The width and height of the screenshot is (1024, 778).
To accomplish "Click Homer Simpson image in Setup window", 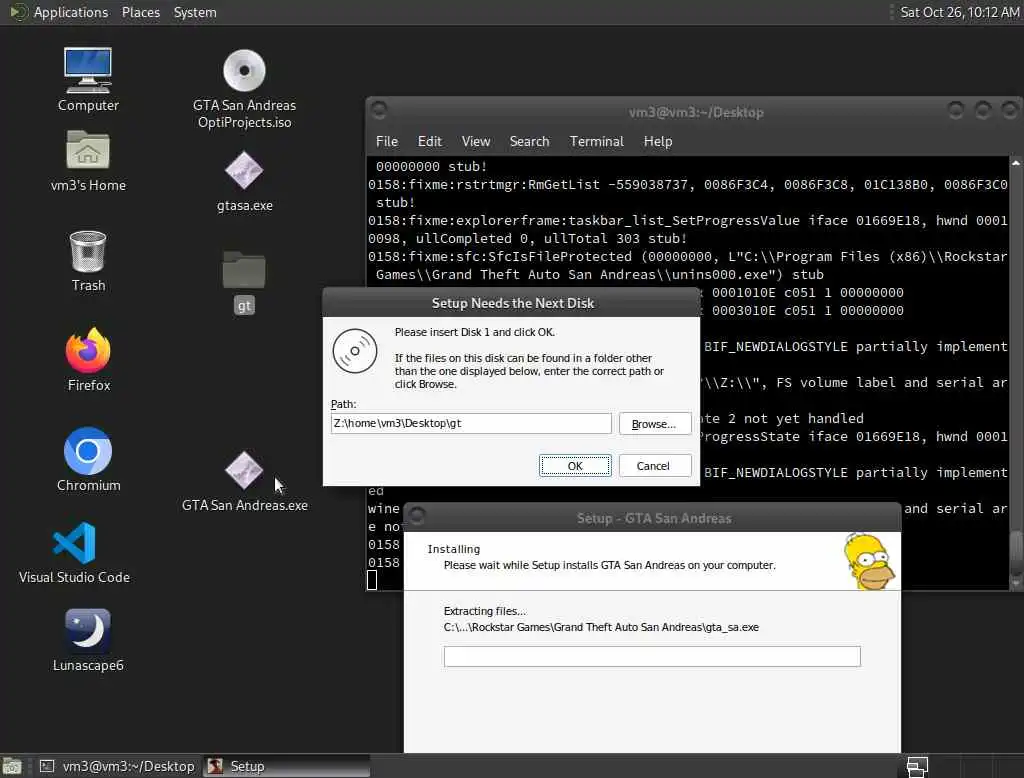I will click(869, 561).
